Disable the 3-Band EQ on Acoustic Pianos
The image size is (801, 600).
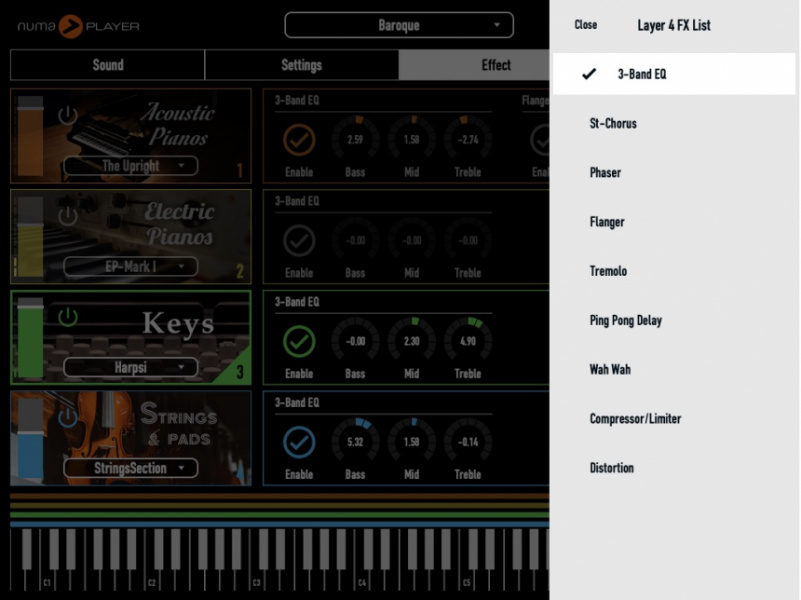pos(299,139)
